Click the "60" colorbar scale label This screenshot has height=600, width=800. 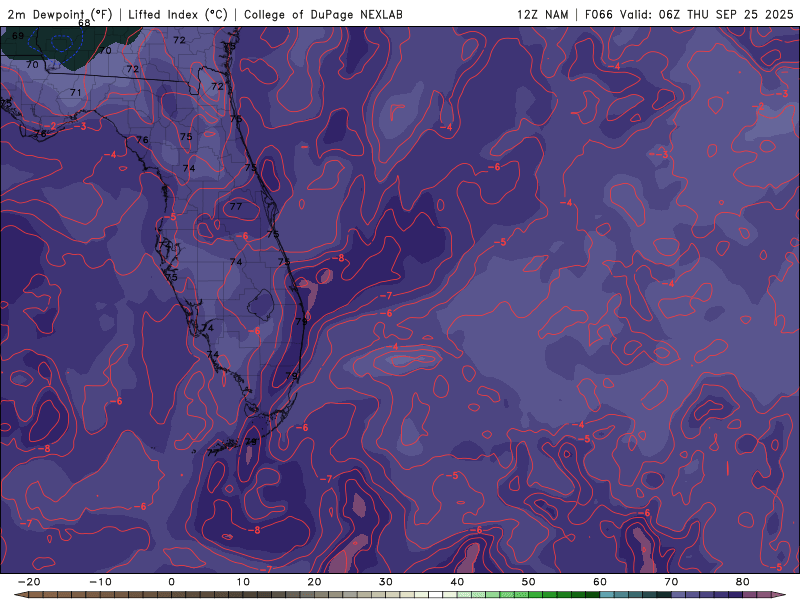click(x=600, y=582)
